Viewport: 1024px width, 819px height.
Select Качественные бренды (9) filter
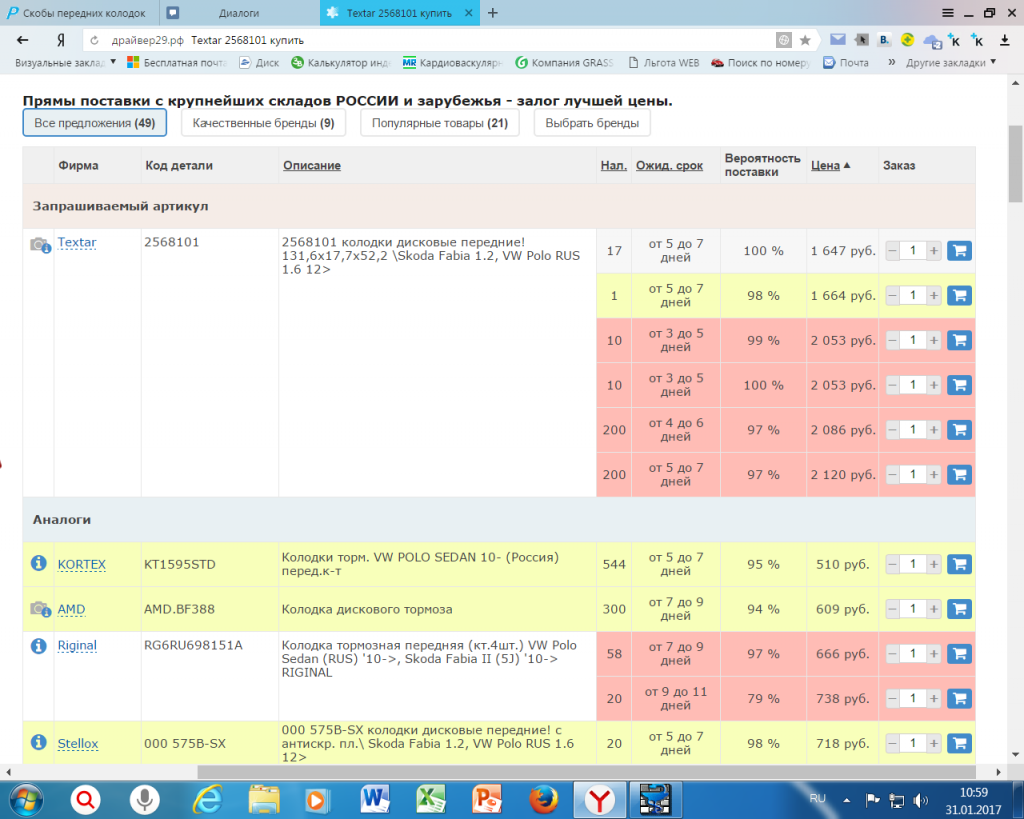[x=263, y=123]
